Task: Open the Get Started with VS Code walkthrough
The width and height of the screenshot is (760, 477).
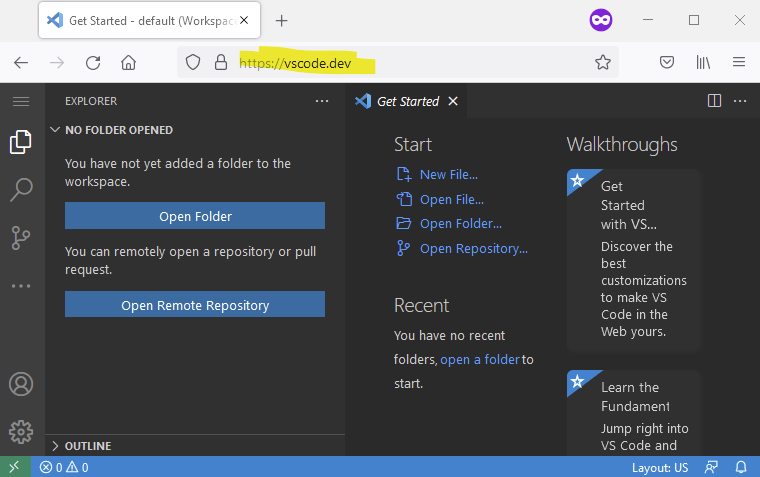Action: 634,260
